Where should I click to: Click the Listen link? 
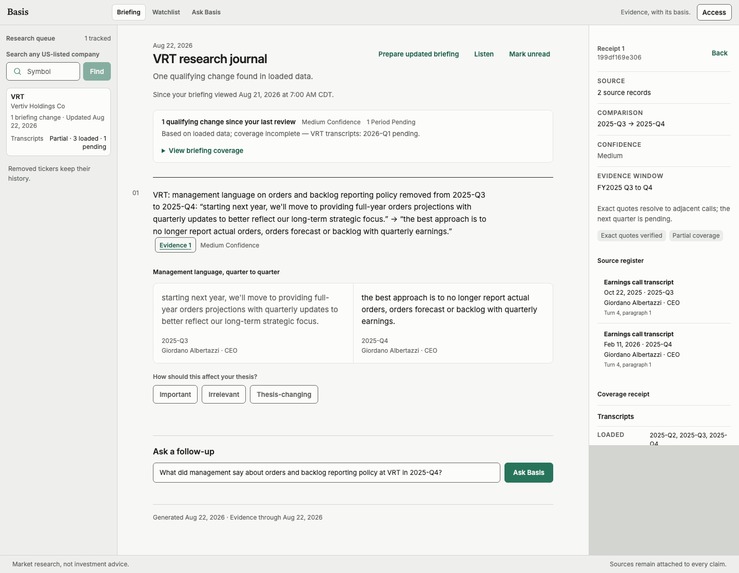(484, 54)
